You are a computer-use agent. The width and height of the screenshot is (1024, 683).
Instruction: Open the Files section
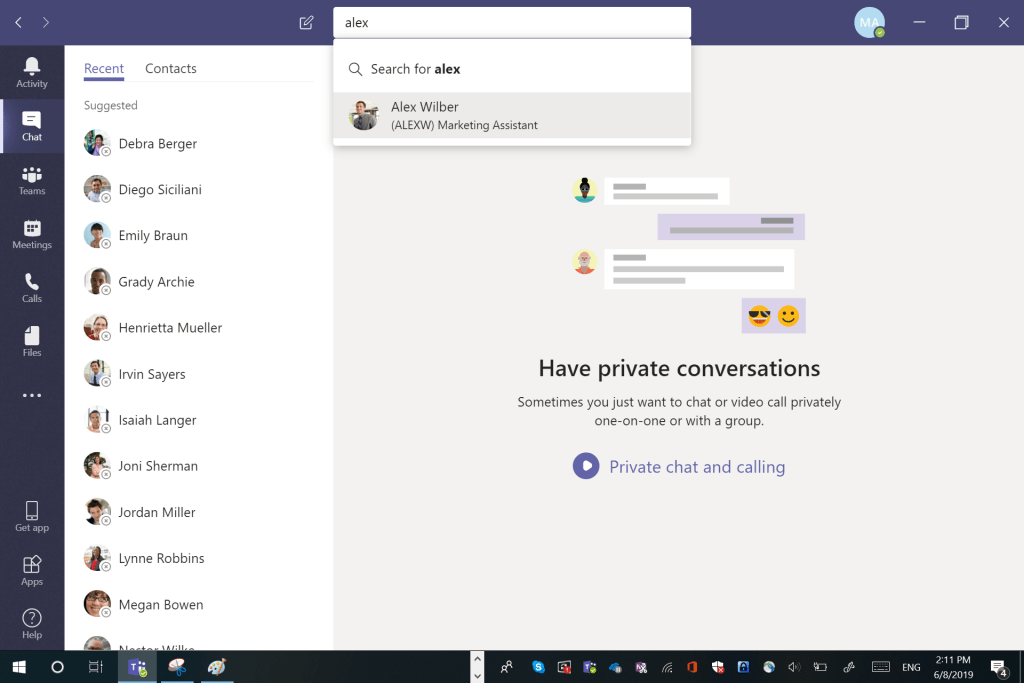pyautogui.click(x=31, y=340)
